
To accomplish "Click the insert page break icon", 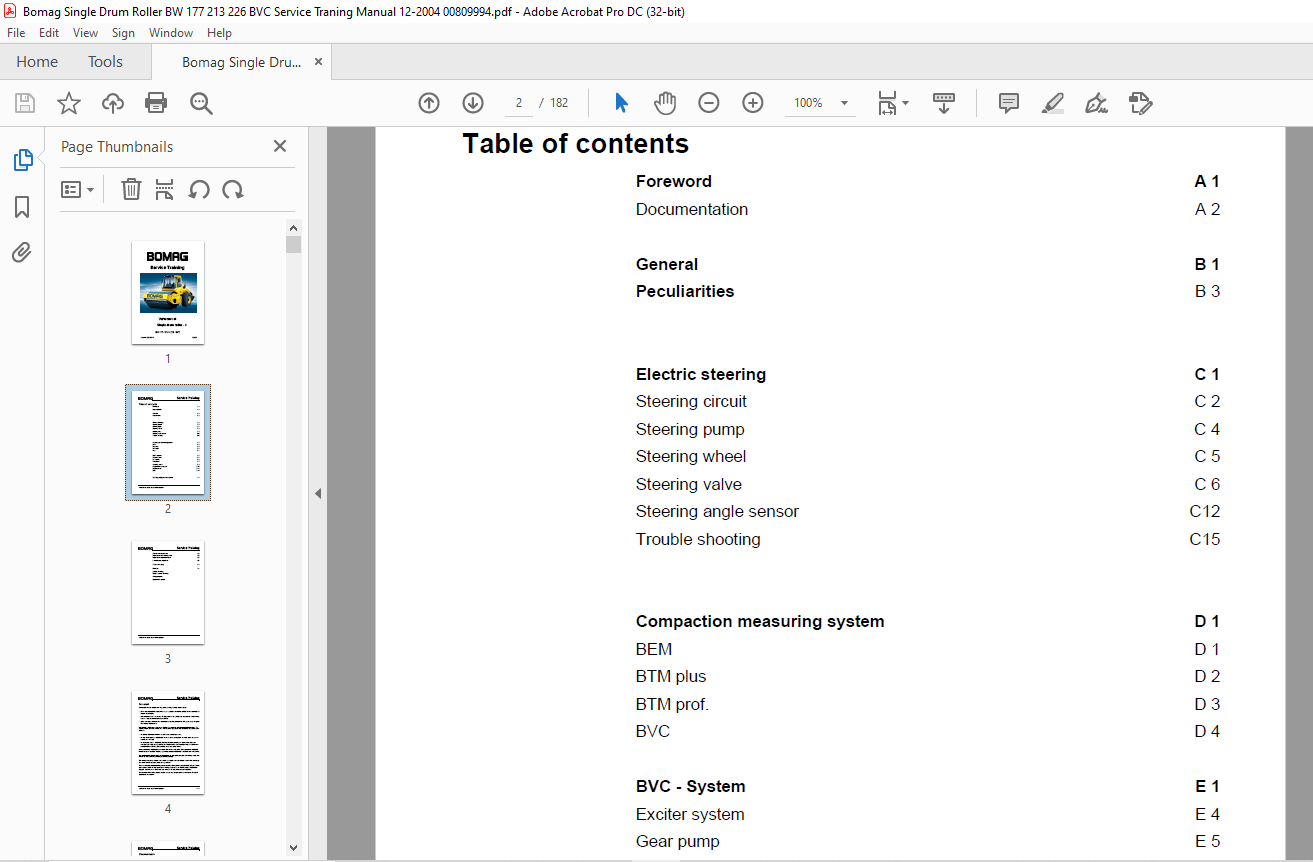I will (x=165, y=189).
